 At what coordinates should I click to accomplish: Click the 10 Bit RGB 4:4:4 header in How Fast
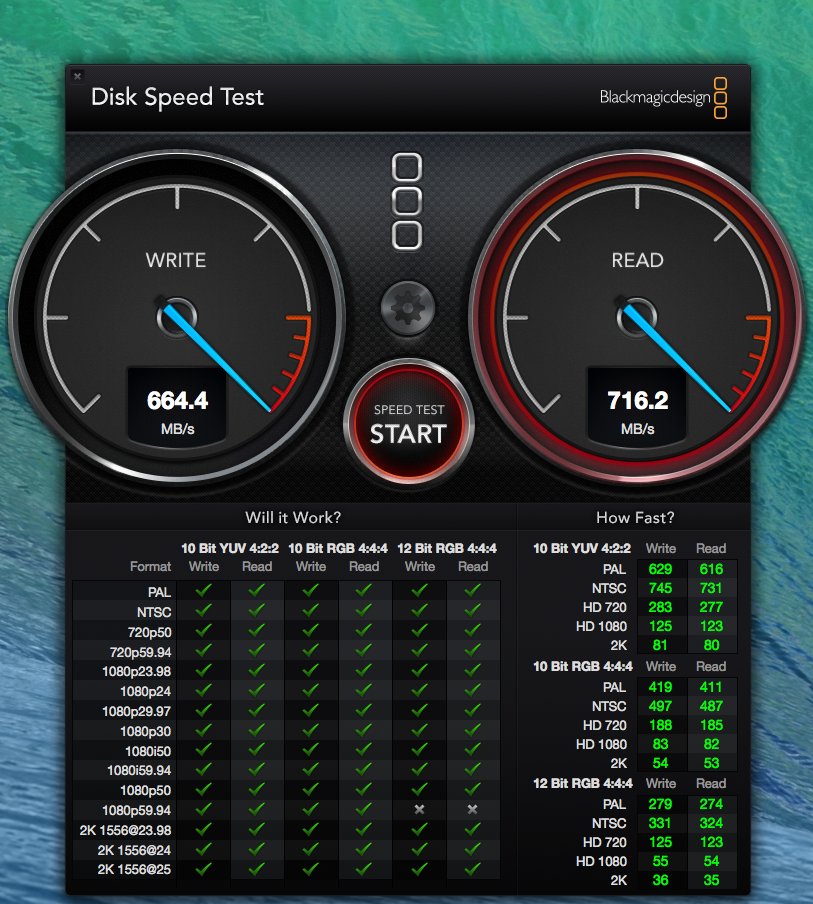point(582,666)
